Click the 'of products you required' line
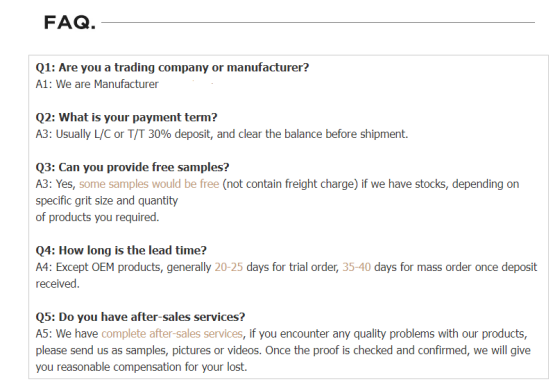The height and width of the screenshot is (385, 554). point(98,217)
